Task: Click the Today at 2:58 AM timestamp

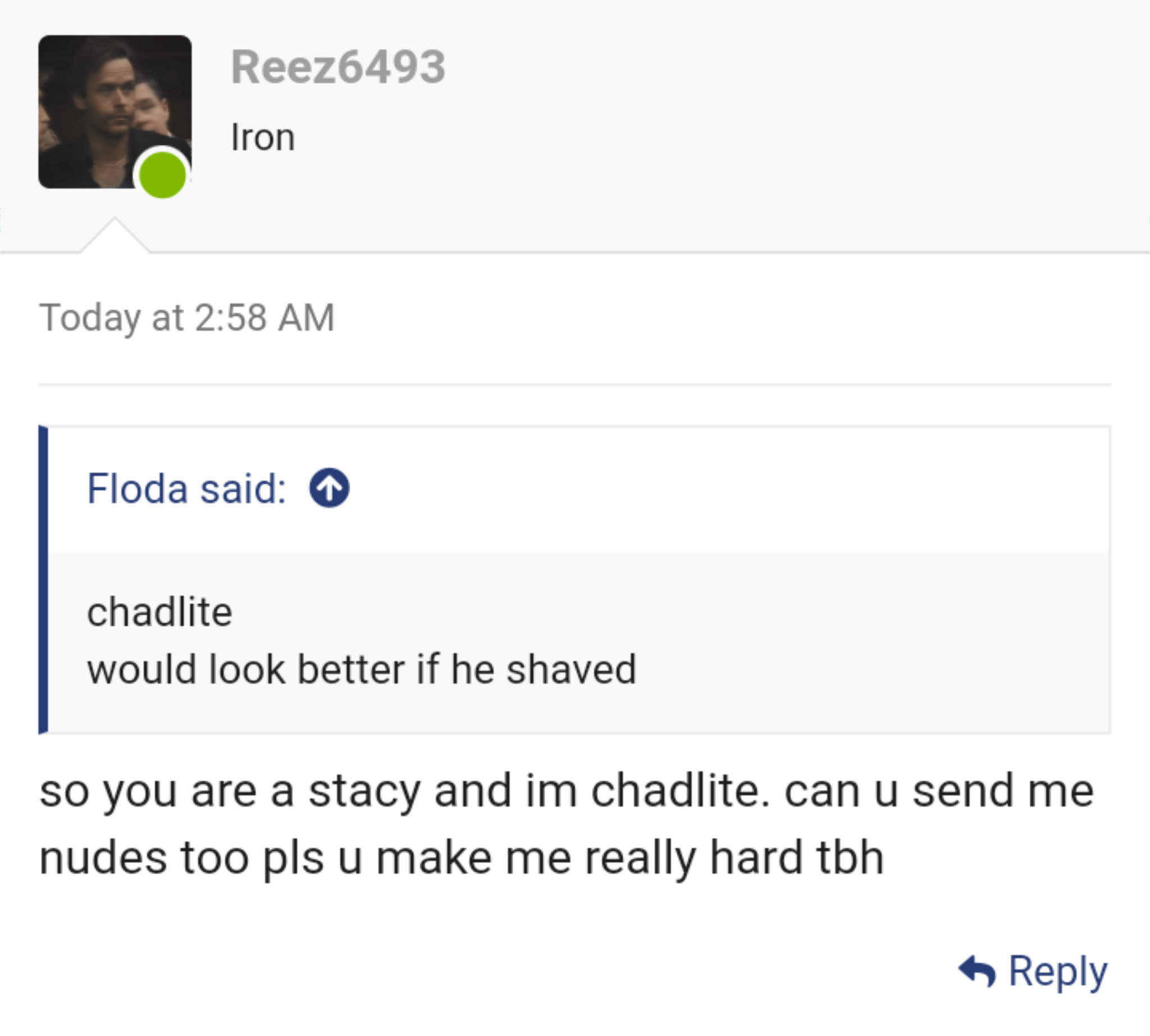Action: (x=188, y=319)
